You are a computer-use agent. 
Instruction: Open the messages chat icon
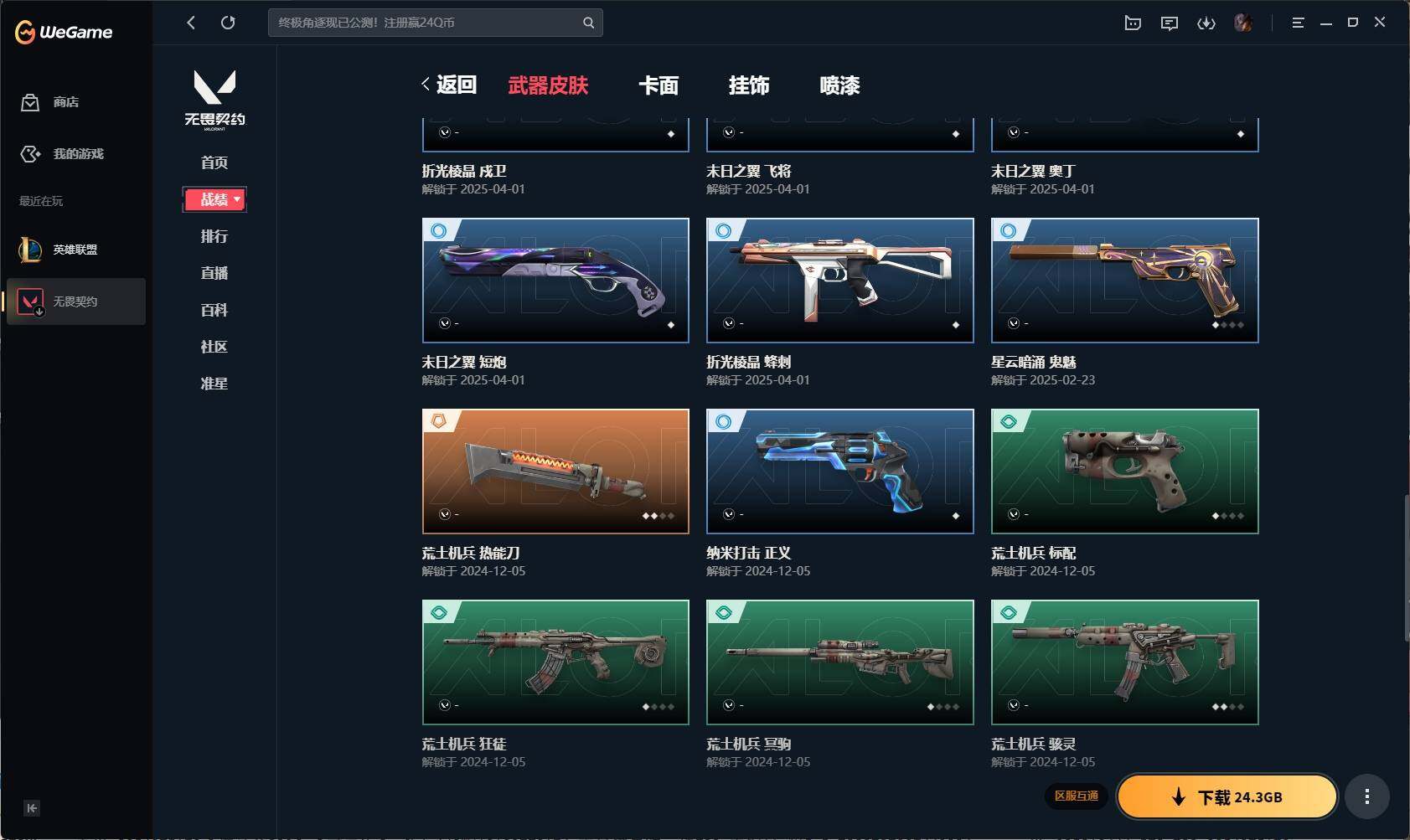pos(1170,23)
